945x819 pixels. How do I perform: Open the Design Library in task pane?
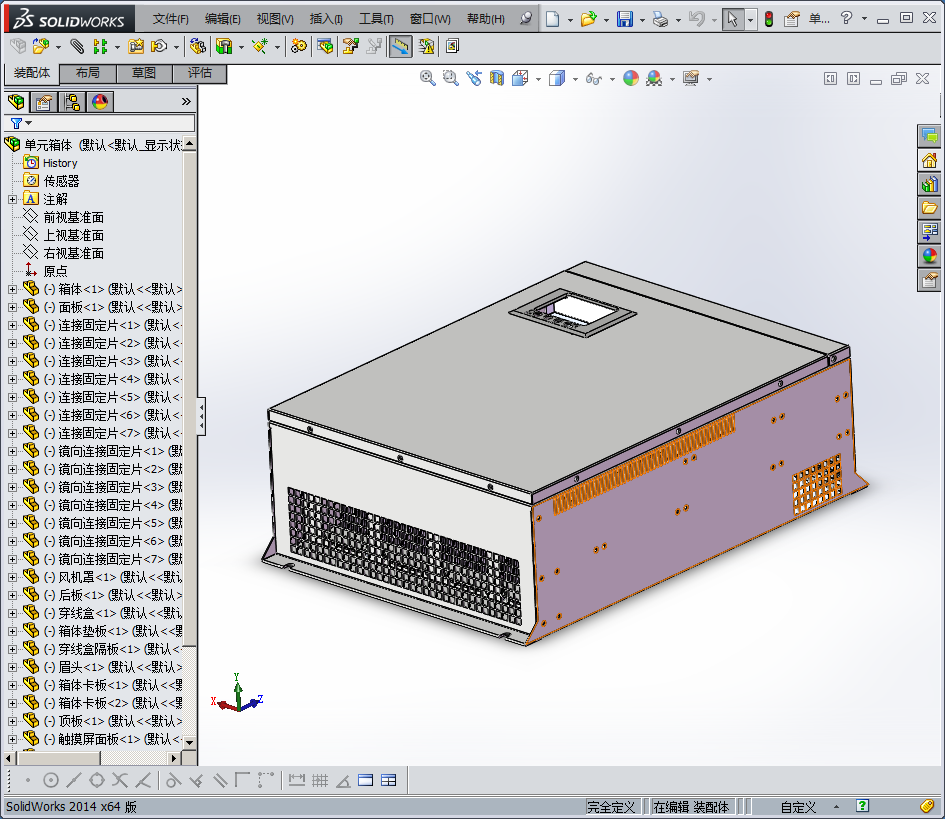[929, 184]
